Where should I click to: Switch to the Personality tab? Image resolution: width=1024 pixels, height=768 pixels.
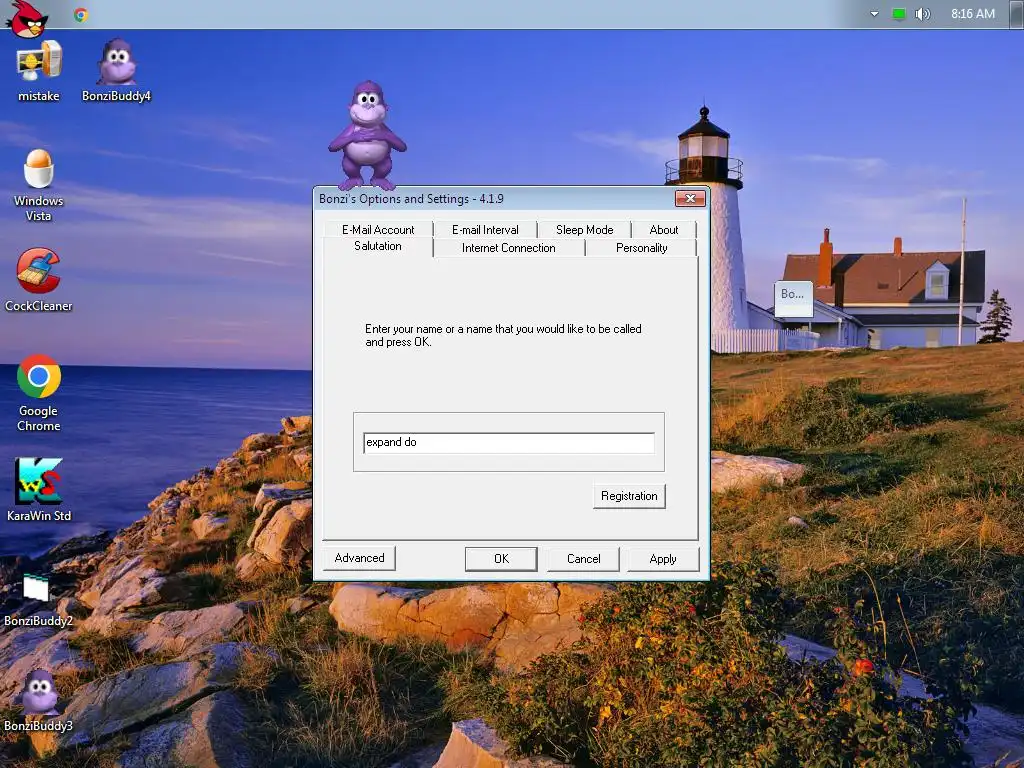click(641, 248)
